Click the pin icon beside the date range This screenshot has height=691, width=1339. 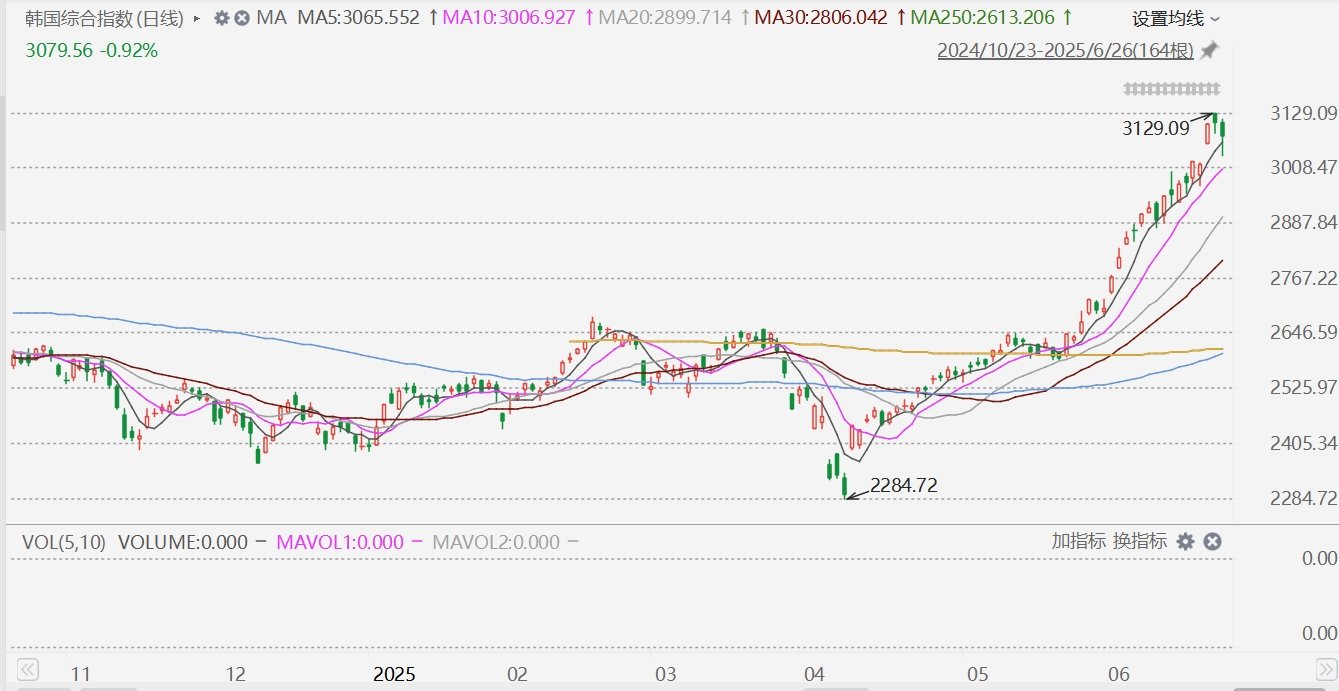pos(1209,50)
